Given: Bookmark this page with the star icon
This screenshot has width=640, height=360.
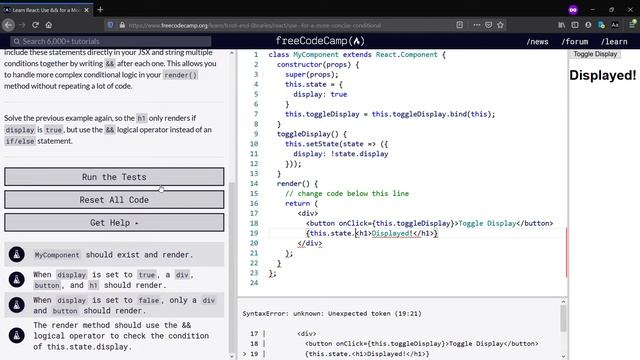Looking at the screenshot, I should (500, 25).
